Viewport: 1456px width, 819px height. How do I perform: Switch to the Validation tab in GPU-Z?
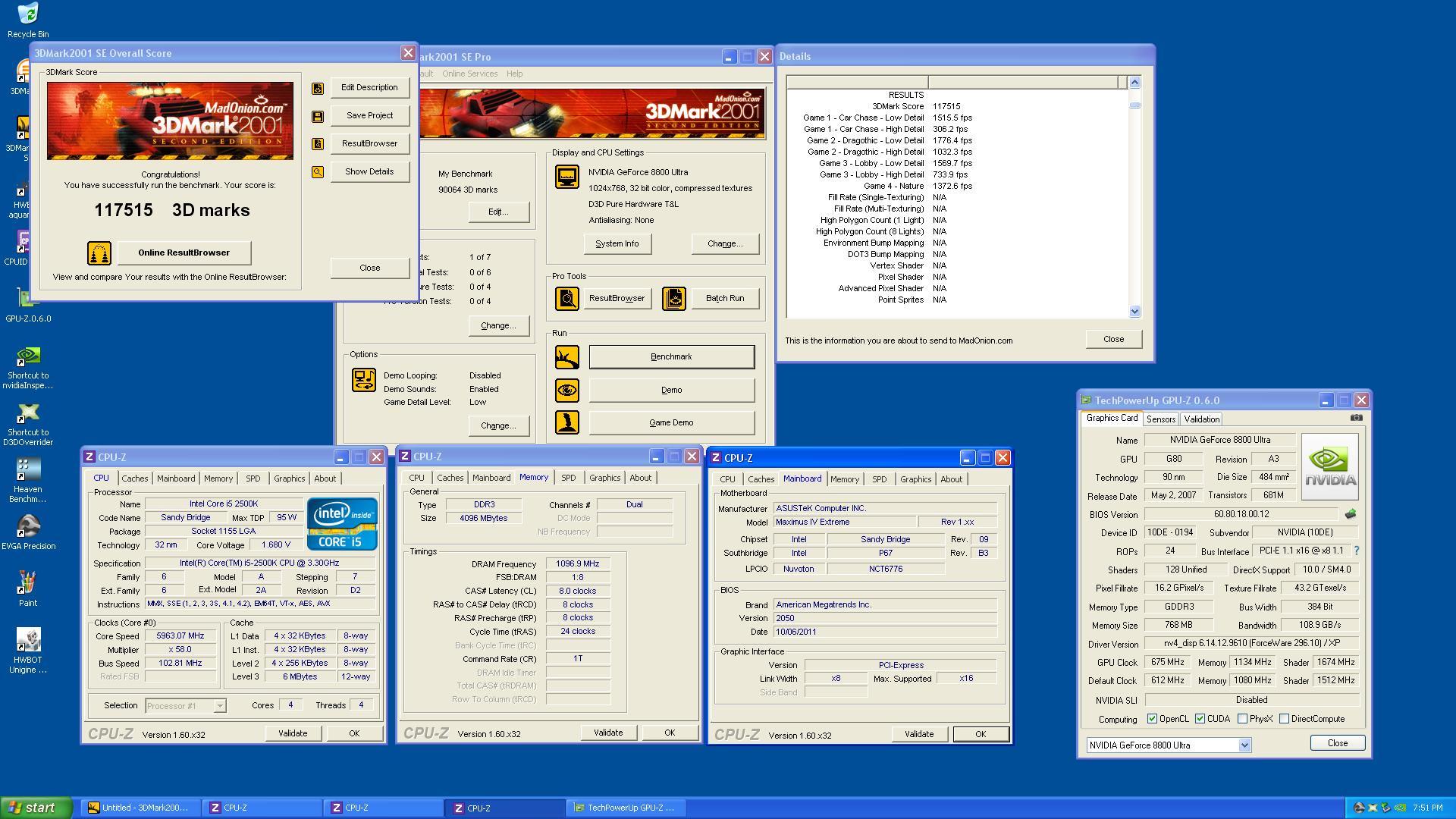(1201, 419)
